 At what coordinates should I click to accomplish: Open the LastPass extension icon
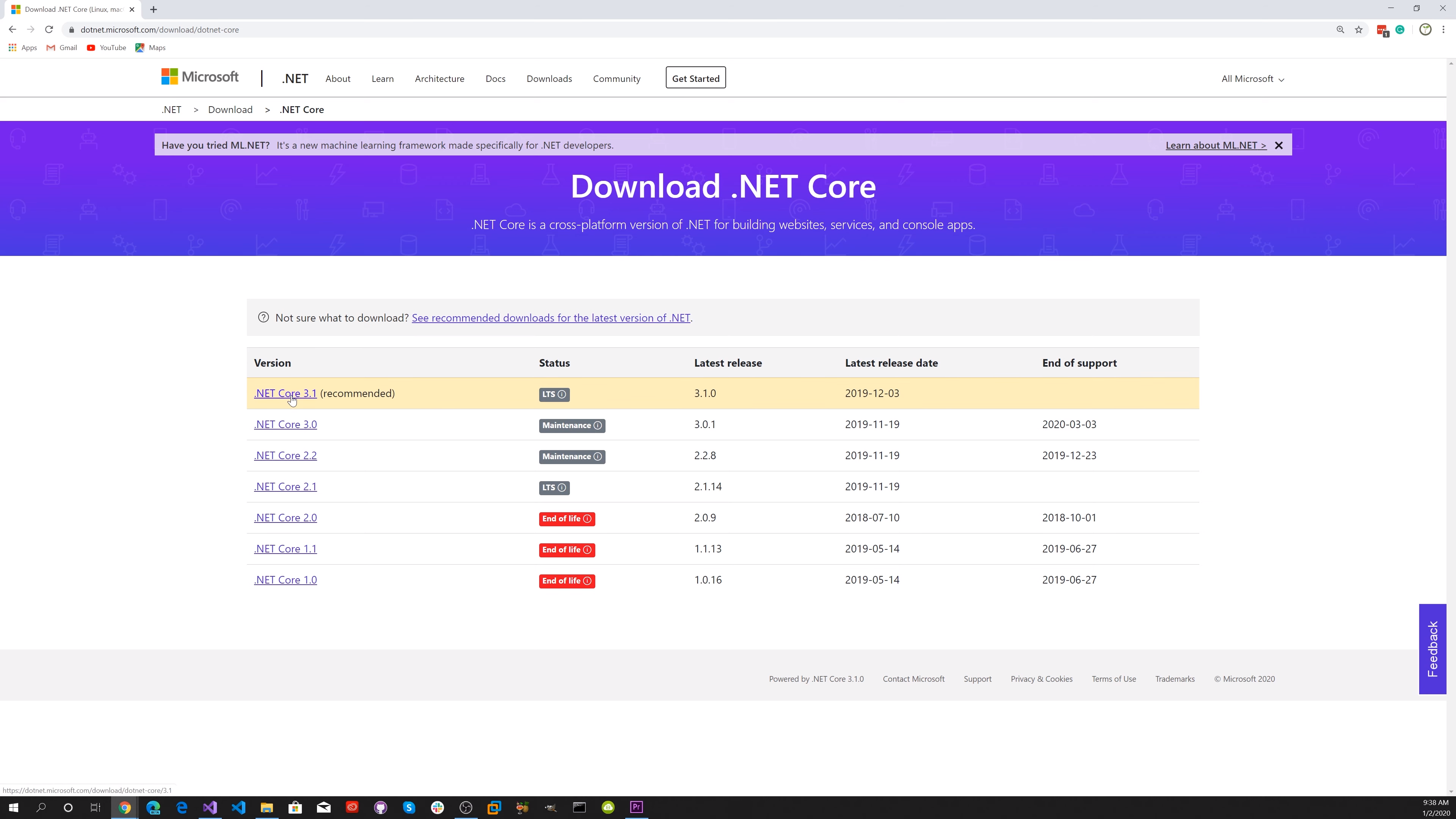coord(1382,30)
